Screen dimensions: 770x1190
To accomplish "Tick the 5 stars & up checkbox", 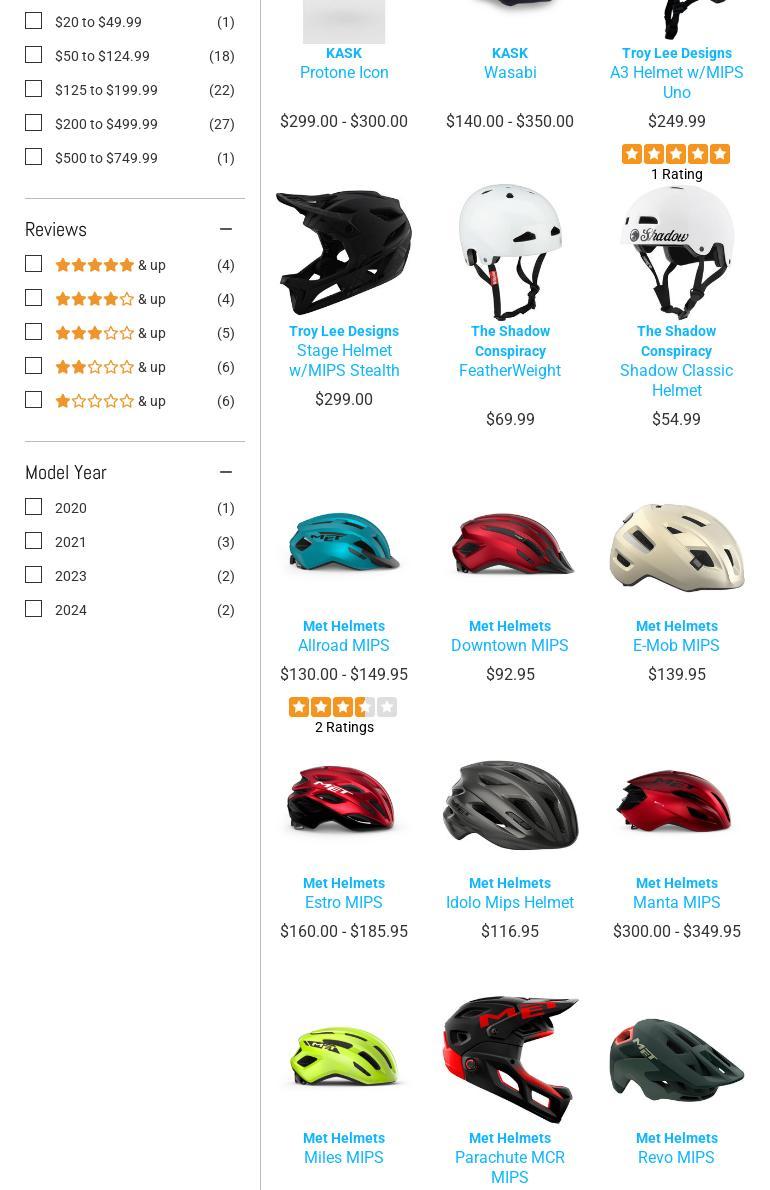I will (33, 264).
